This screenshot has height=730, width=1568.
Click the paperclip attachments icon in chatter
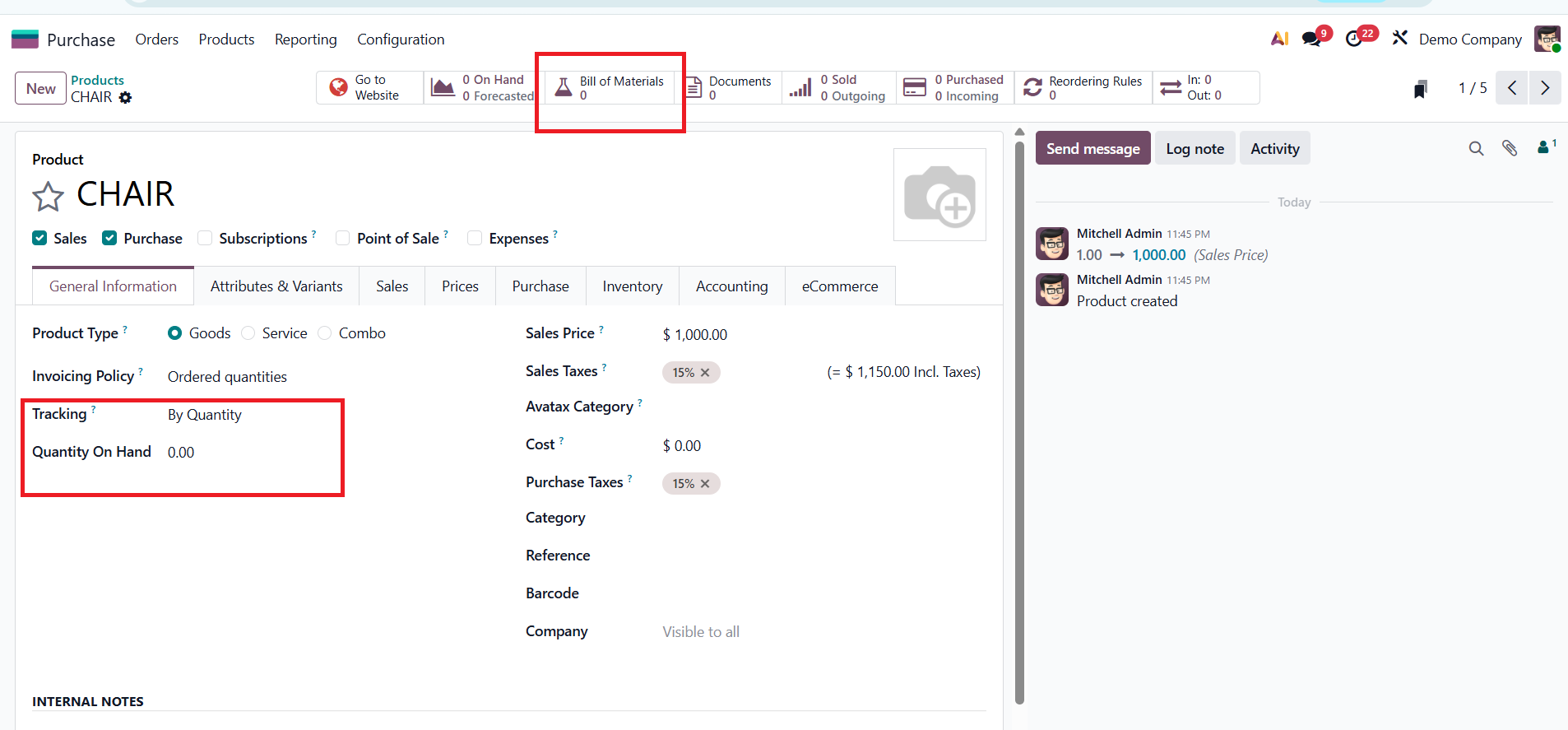coord(1510,148)
